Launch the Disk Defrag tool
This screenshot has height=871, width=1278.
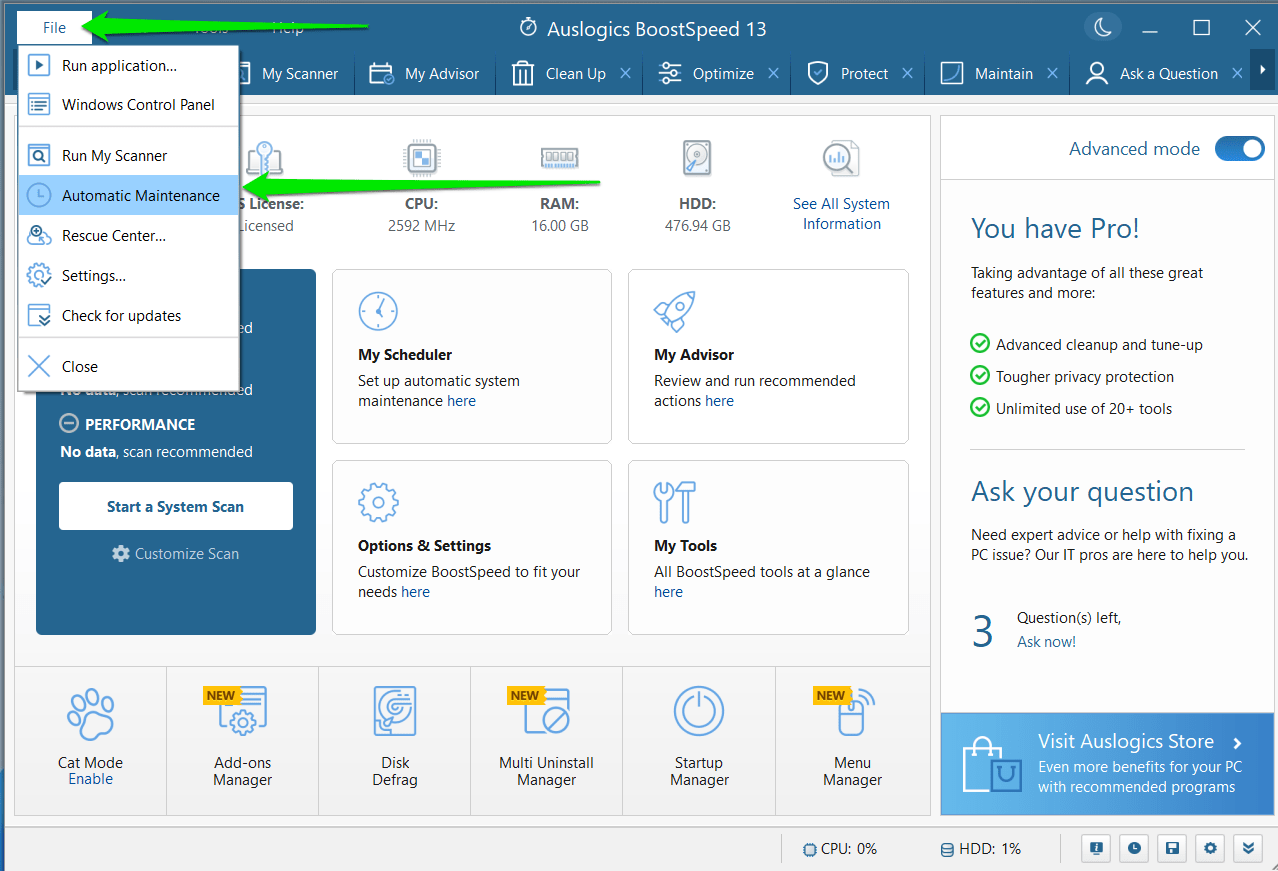click(x=395, y=741)
